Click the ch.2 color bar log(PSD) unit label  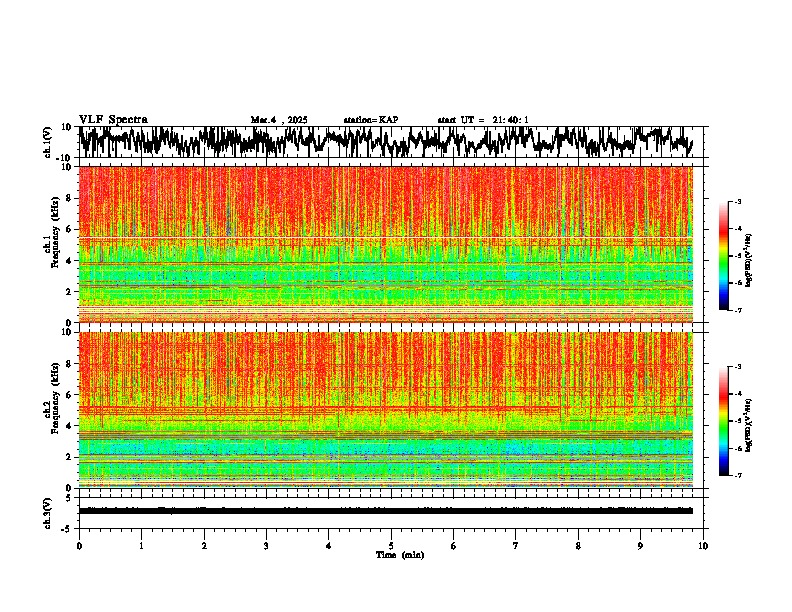pos(749,425)
